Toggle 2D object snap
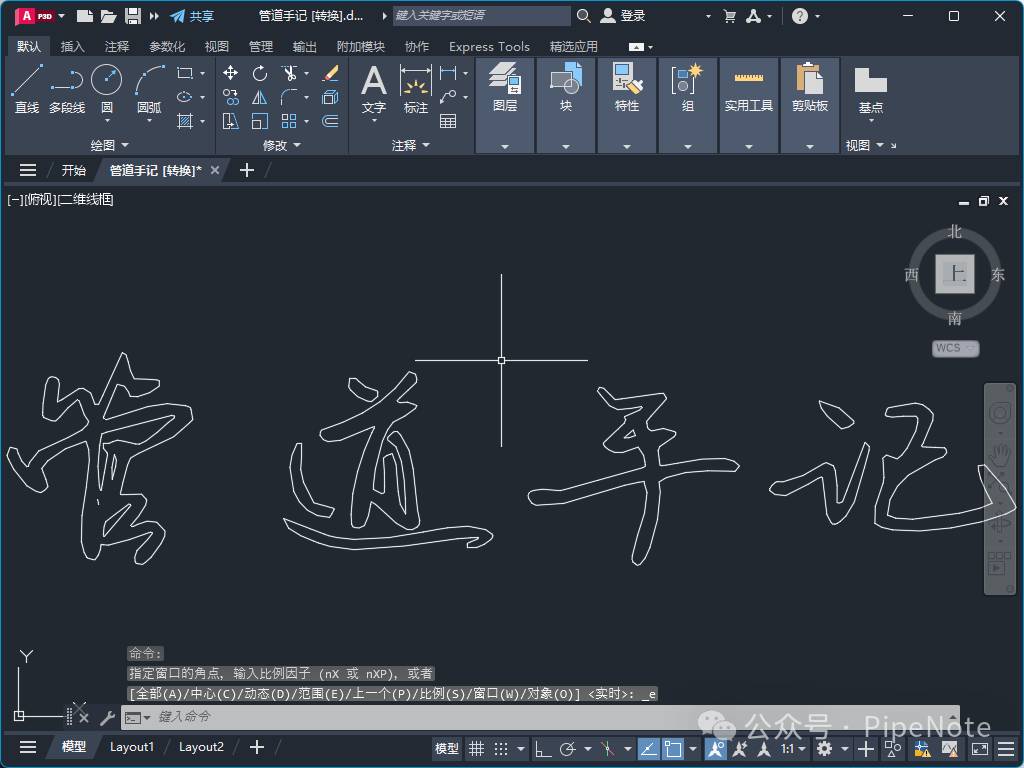 click(x=673, y=748)
